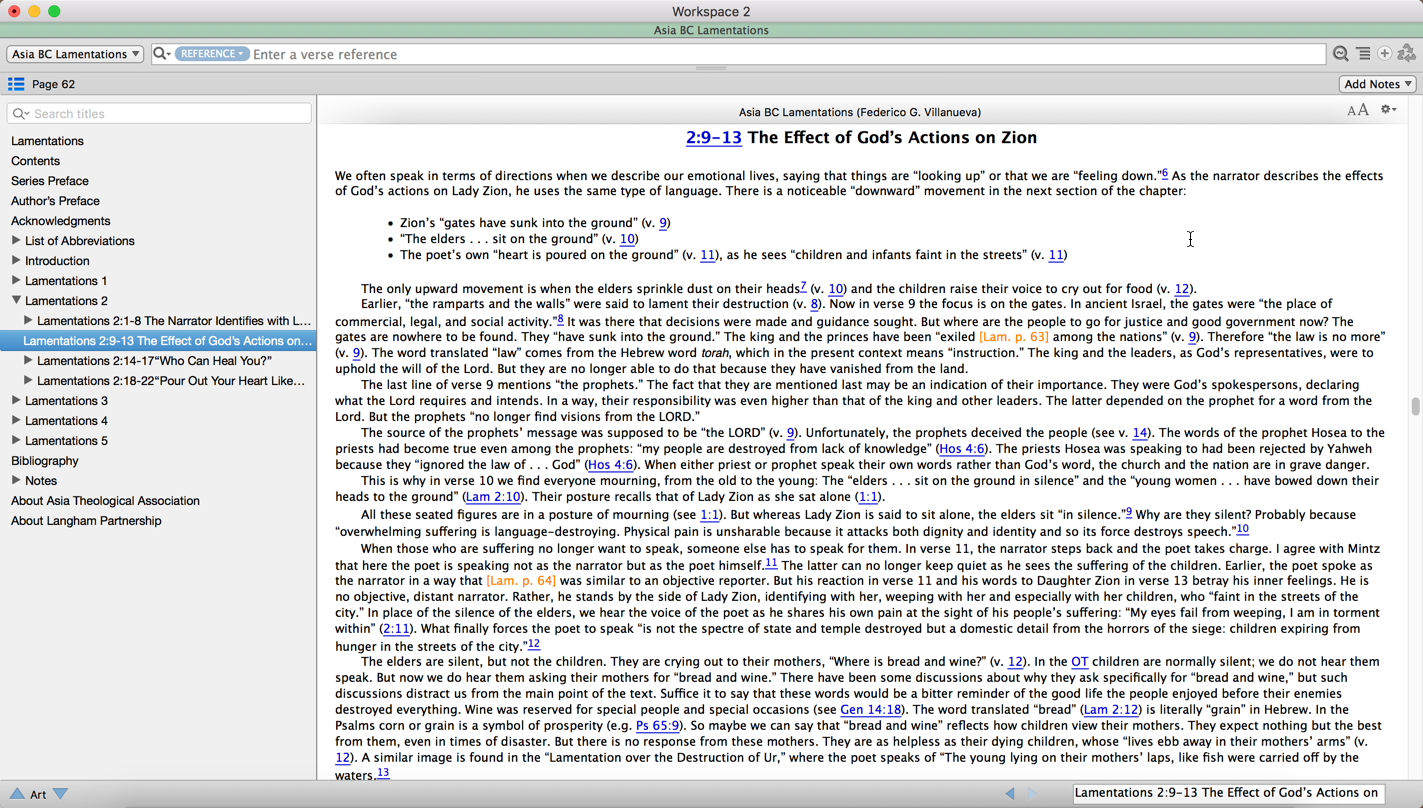Open the list display options icon
1423x808 pixels.
pos(1363,54)
